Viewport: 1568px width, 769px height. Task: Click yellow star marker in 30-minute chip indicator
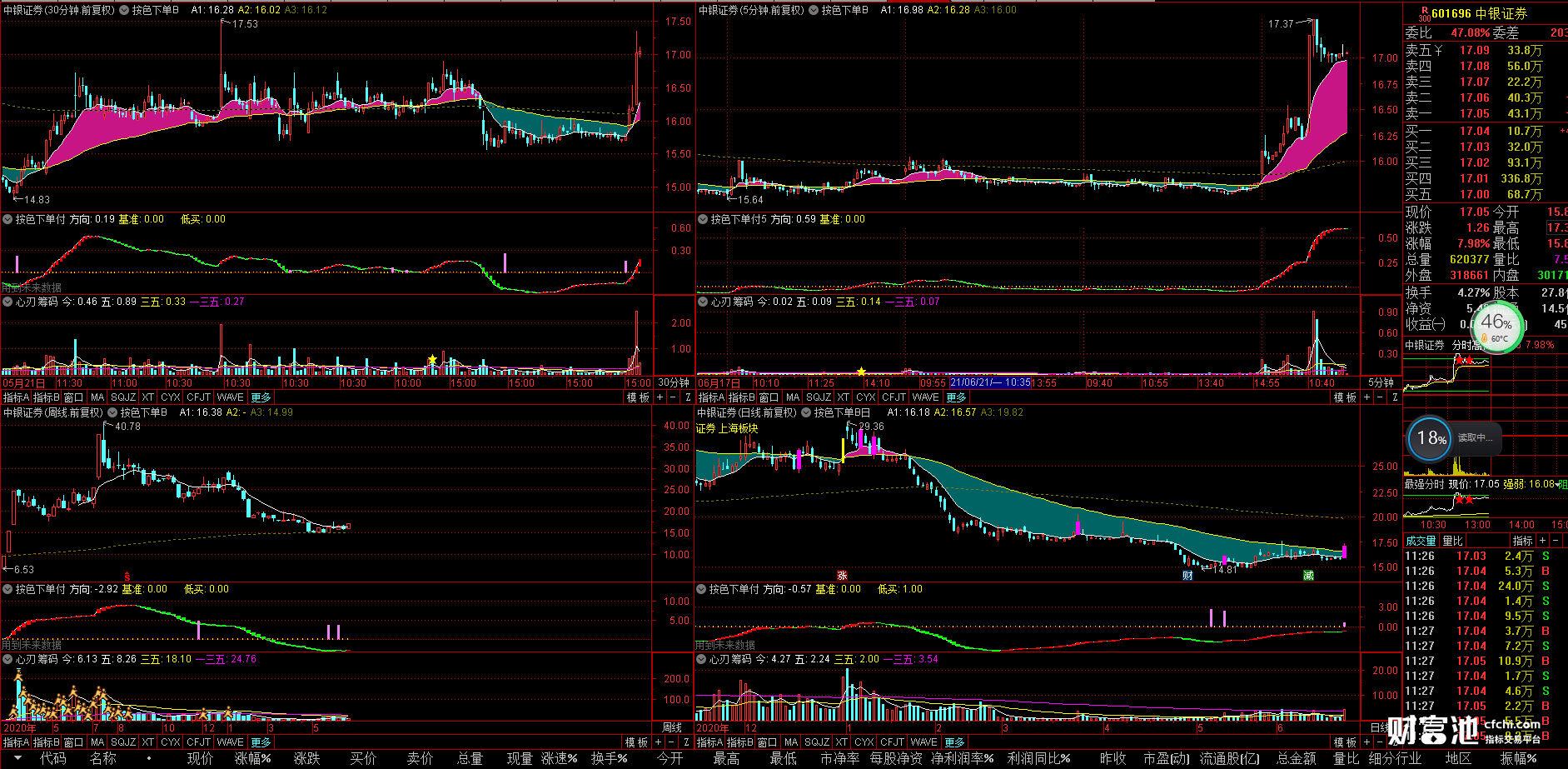click(x=432, y=360)
